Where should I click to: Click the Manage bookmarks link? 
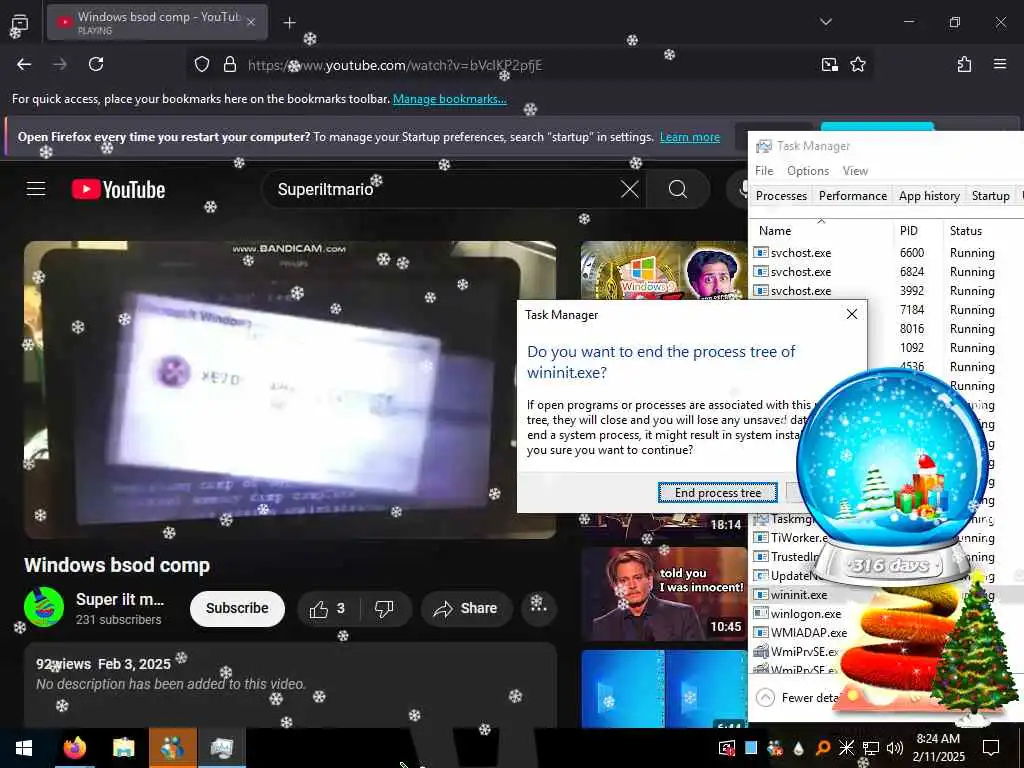[449, 99]
